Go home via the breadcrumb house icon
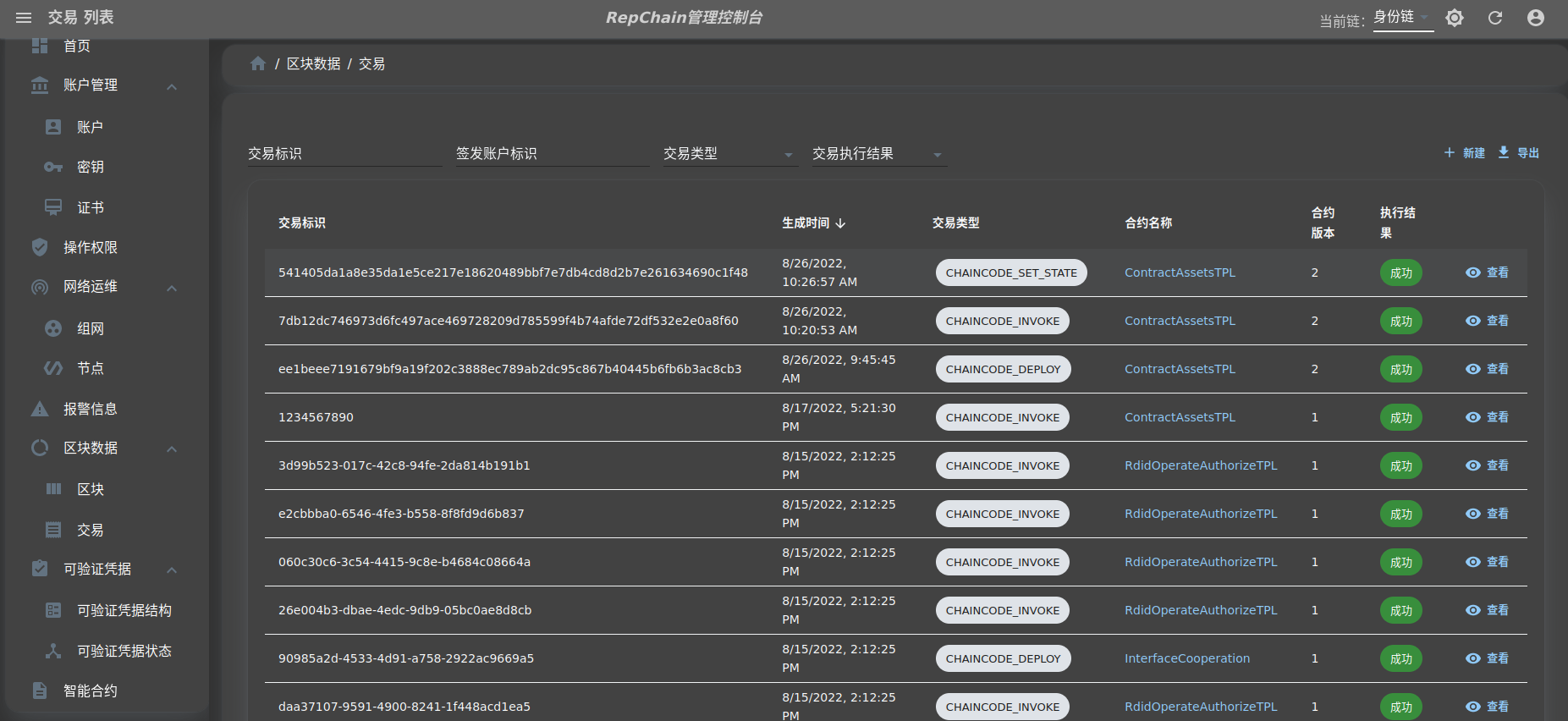The image size is (1568, 721). (258, 63)
